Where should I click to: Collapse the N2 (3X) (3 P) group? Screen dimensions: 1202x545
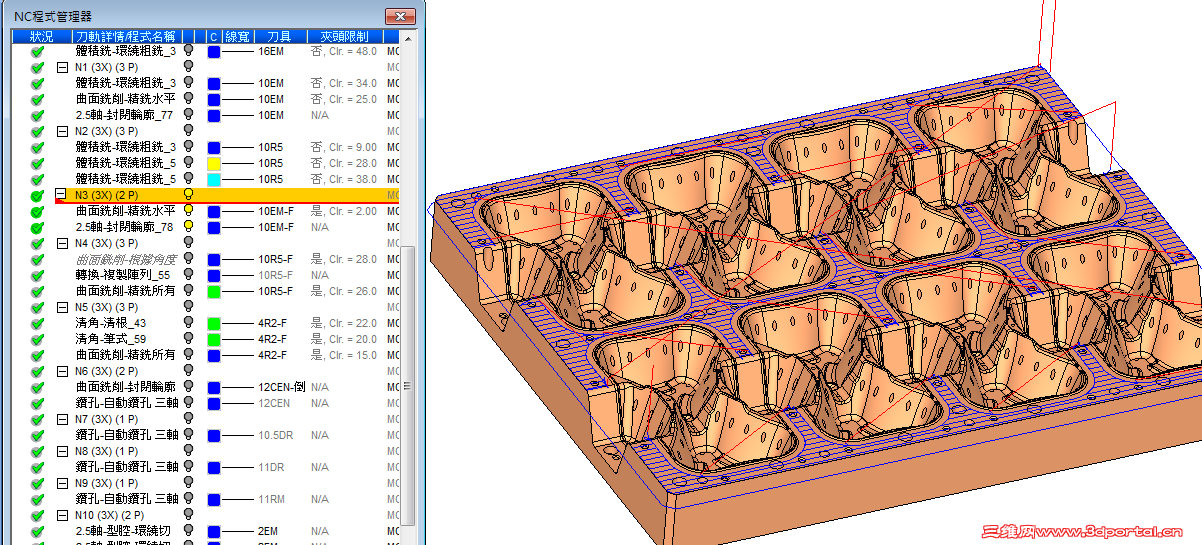[62, 131]
